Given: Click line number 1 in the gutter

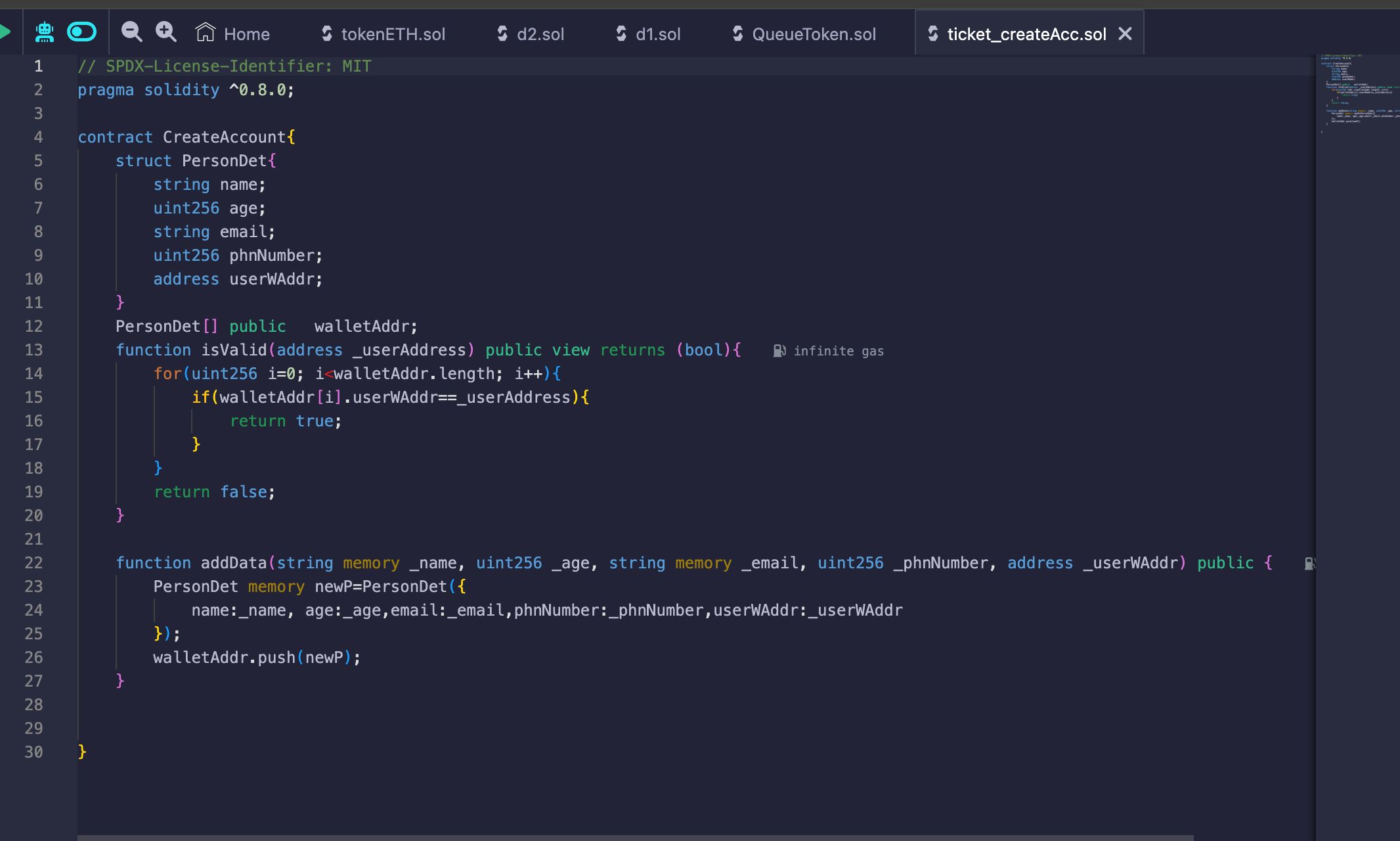Looking at the screenshot, I should [x=38, y=66].
